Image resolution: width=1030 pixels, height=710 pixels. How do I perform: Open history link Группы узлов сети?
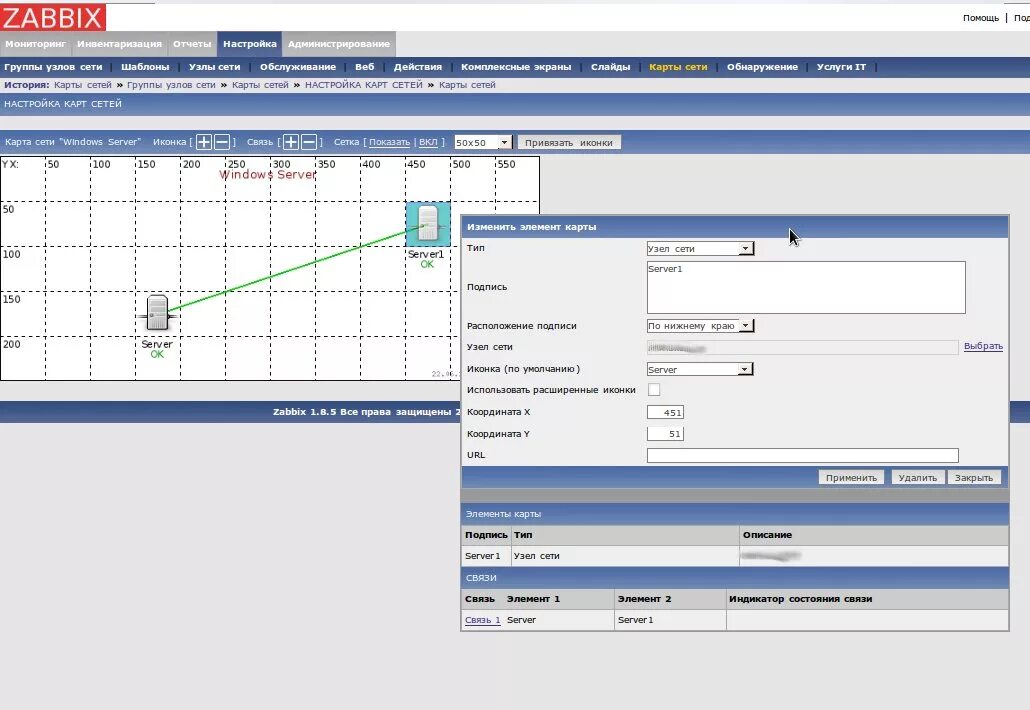(x=171, y=85)
